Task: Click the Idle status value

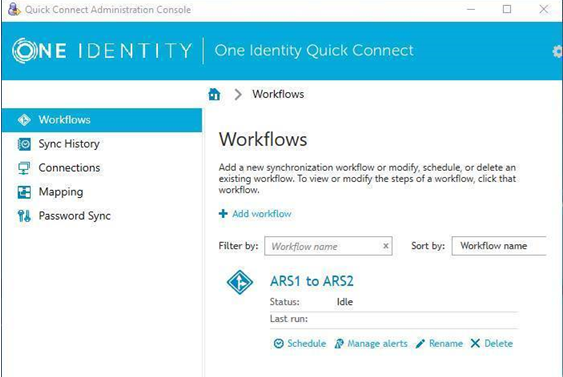Action: 345,302
